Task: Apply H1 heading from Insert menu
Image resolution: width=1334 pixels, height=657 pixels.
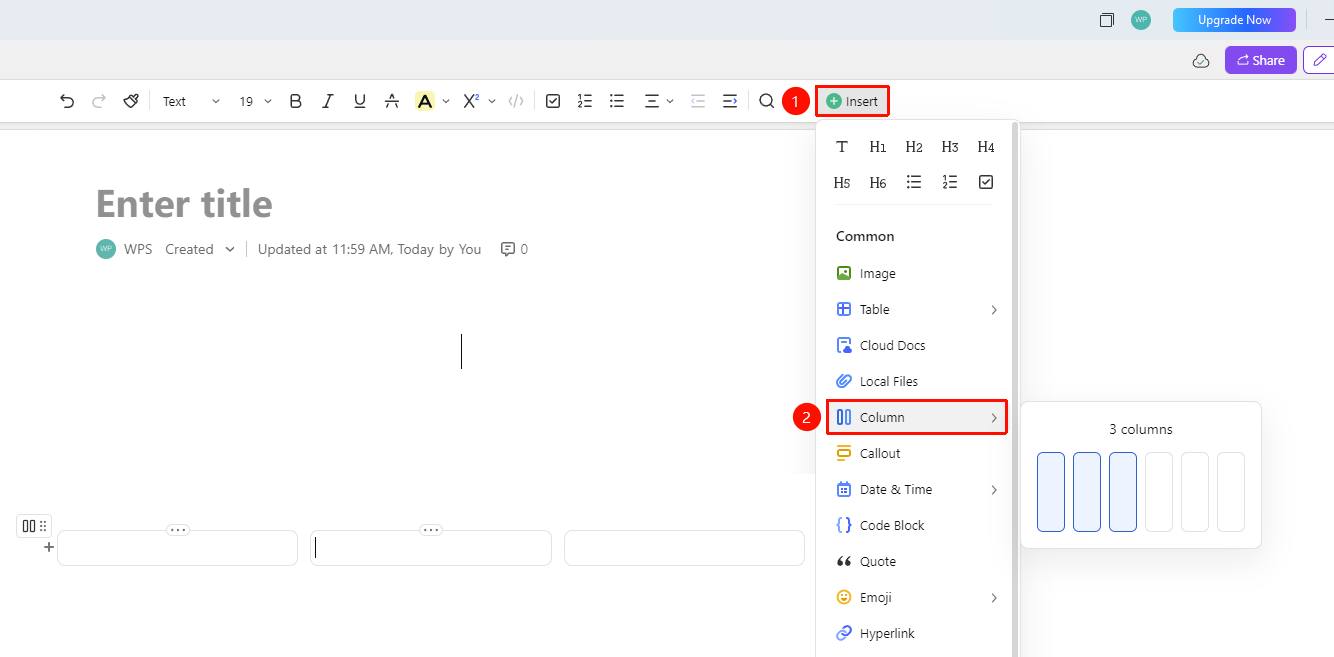Action: pos(878,147)
